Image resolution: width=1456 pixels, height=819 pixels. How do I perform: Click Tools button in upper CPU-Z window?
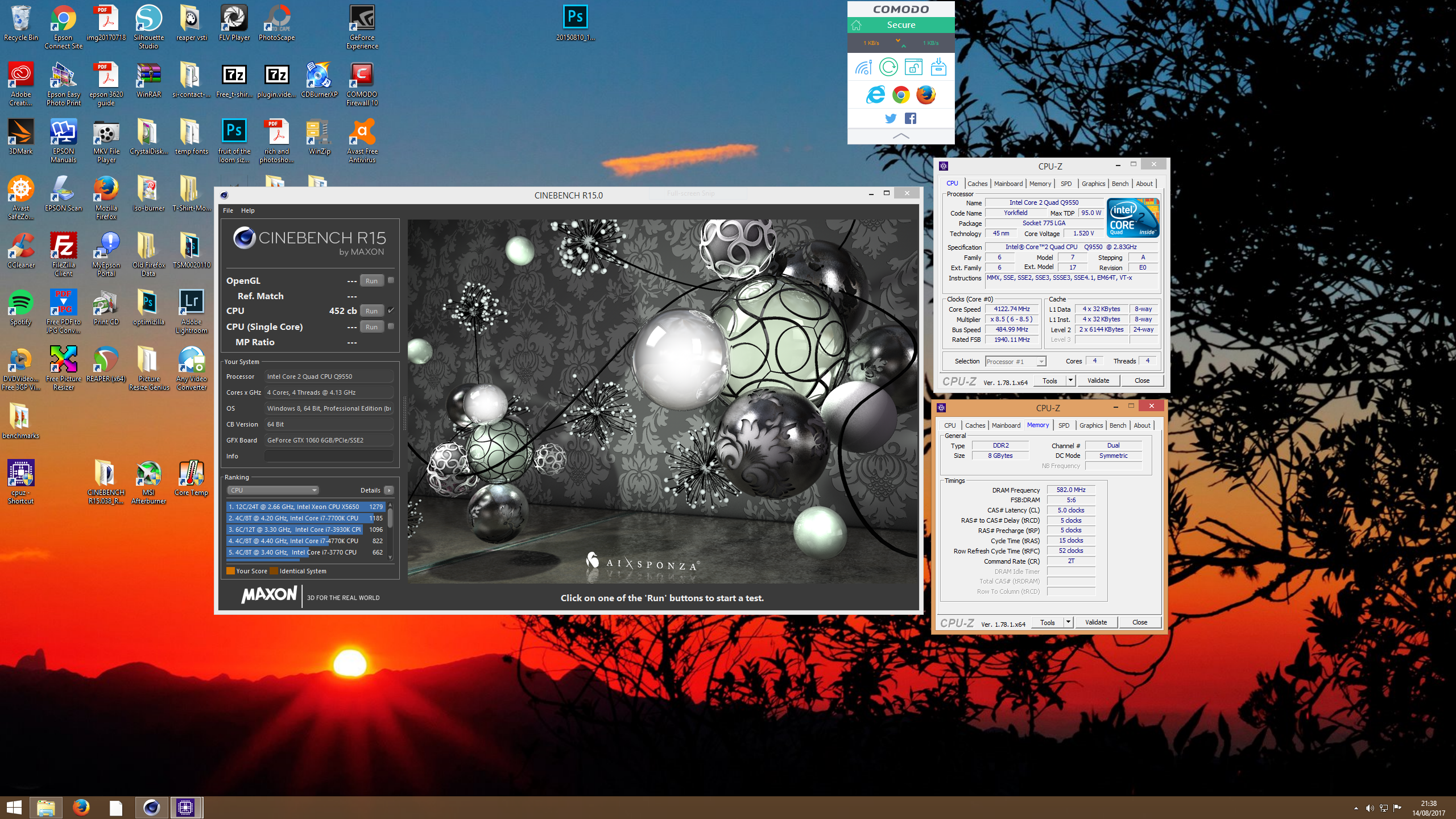click(1050, 380)
